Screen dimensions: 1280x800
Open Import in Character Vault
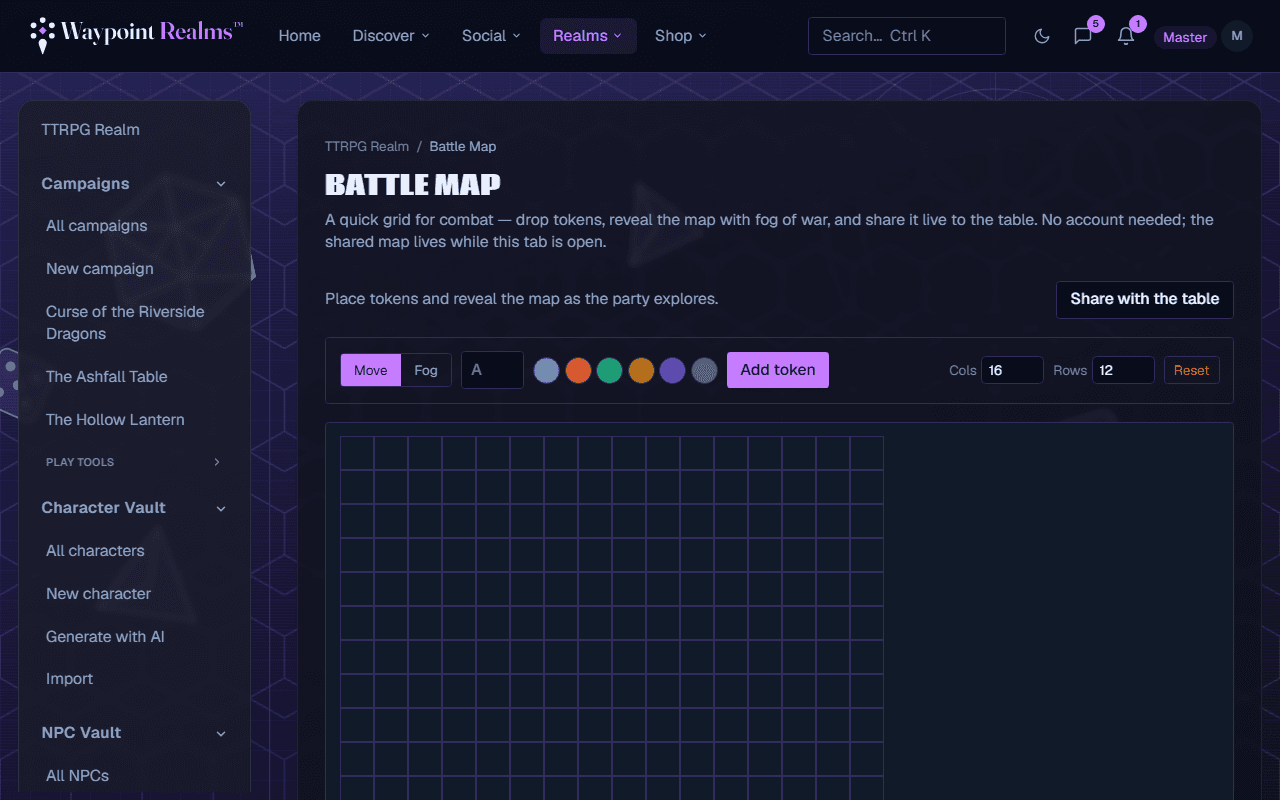(x=70, y=679)
